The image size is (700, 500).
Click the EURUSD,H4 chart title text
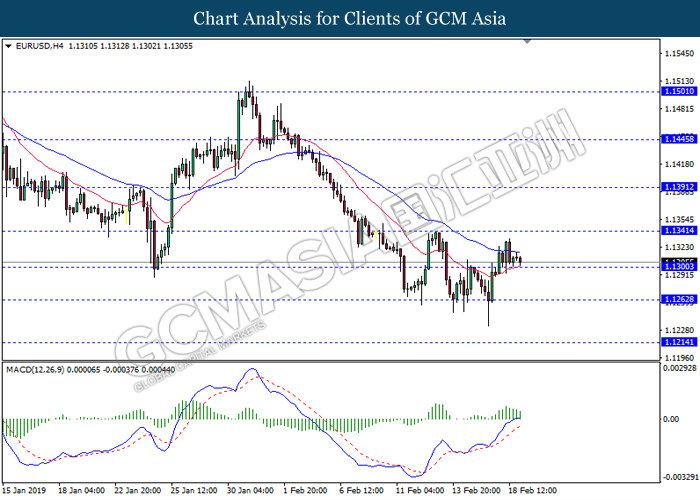39,46
